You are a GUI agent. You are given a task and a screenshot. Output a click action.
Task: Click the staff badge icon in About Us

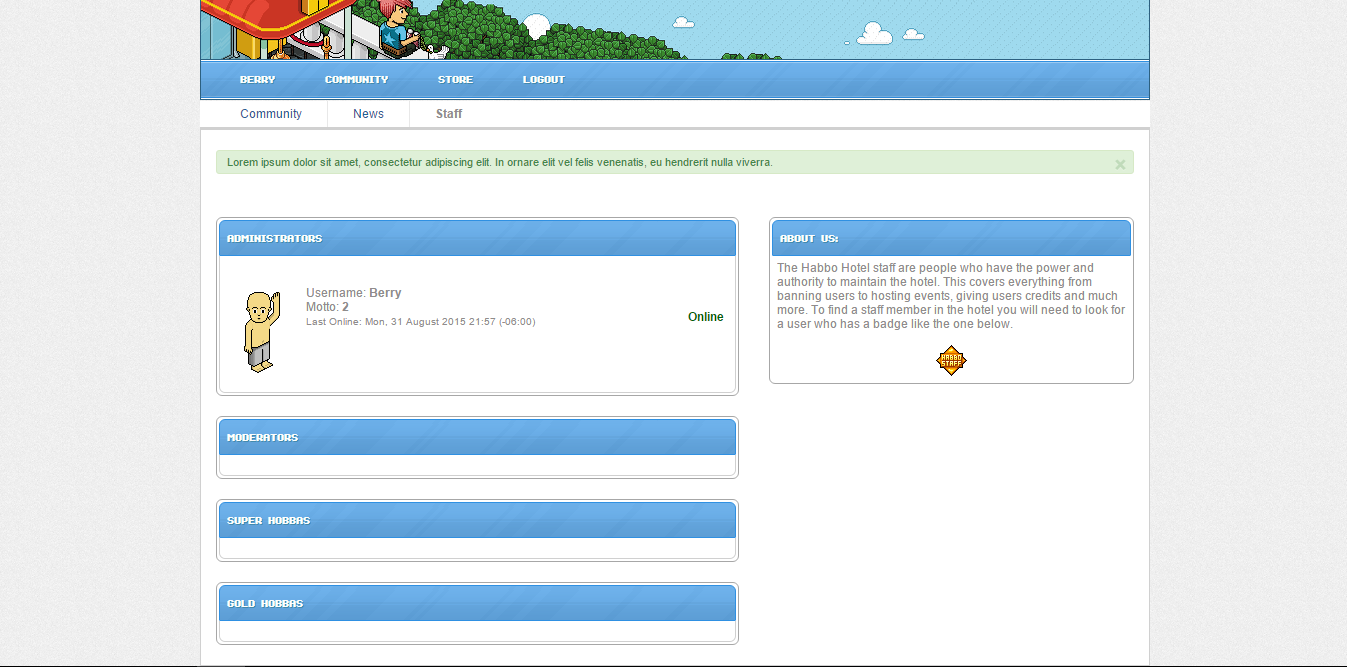point(951,360)
